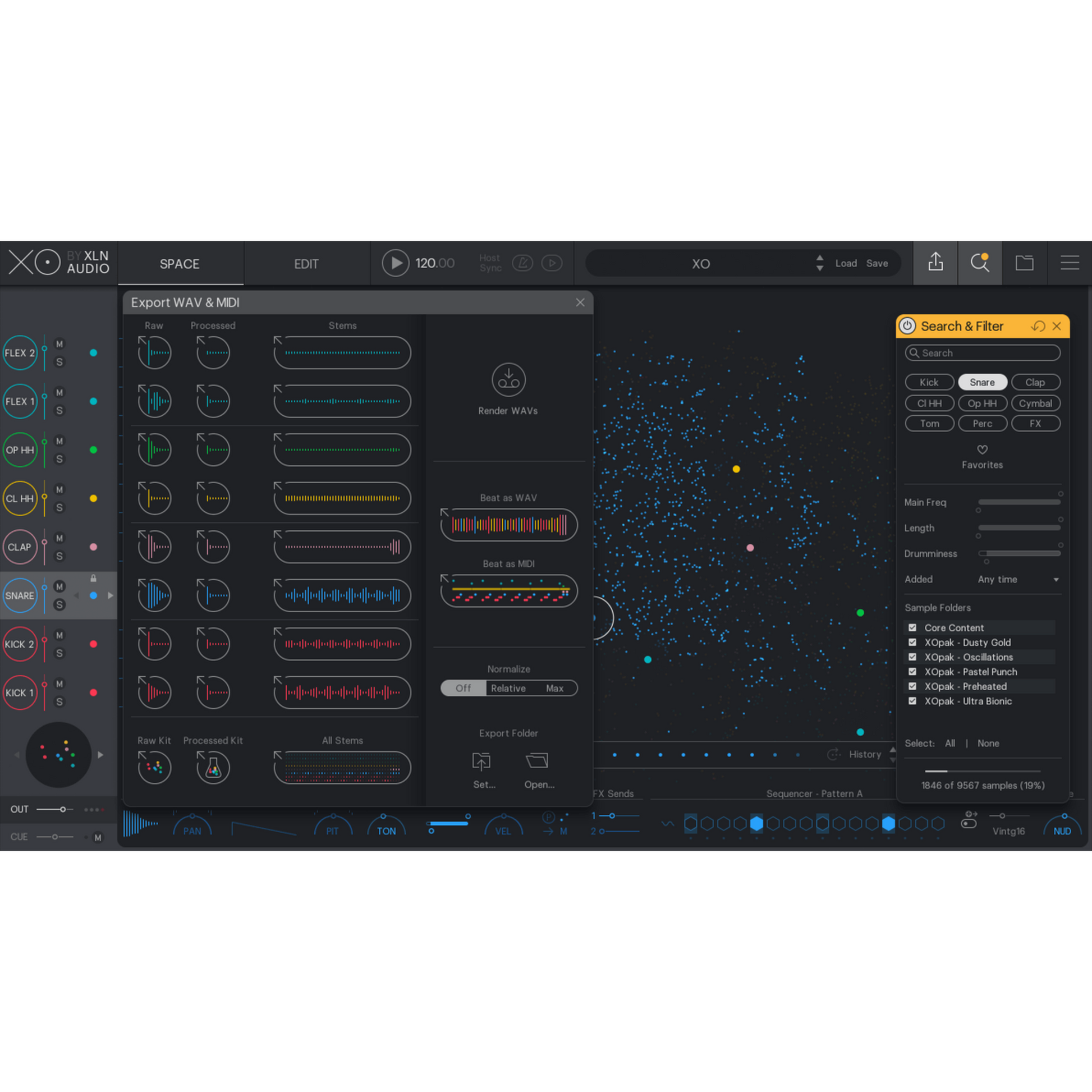The width and height of the screenshot is (1092, 1092).
Task: Click the Search input field
Action: pos(983,353)
